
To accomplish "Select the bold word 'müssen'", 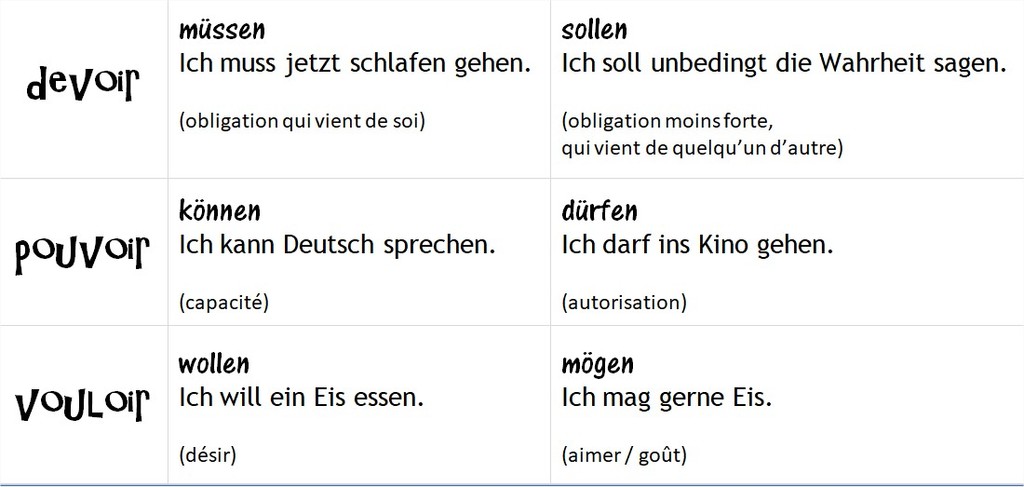I will (x=221, y=32).
